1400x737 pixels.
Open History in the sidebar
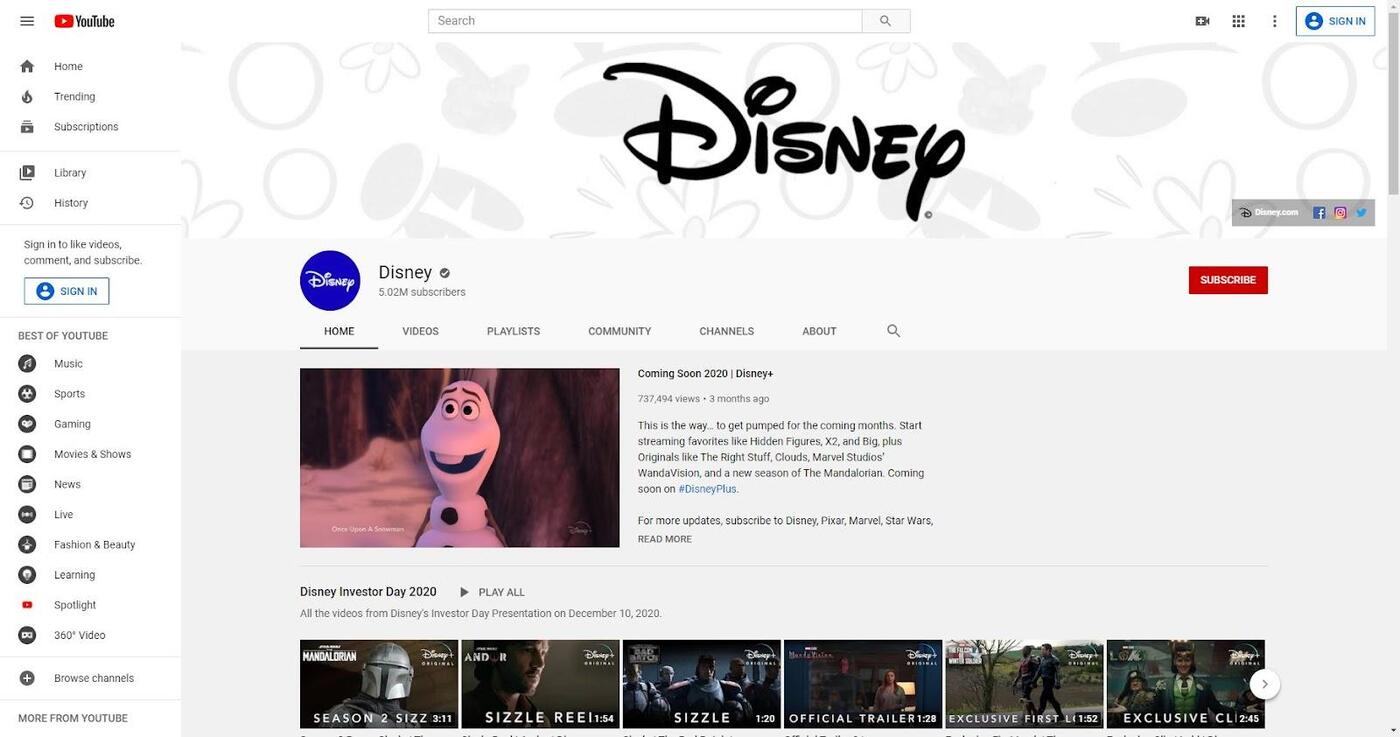(x=90, y=203)
